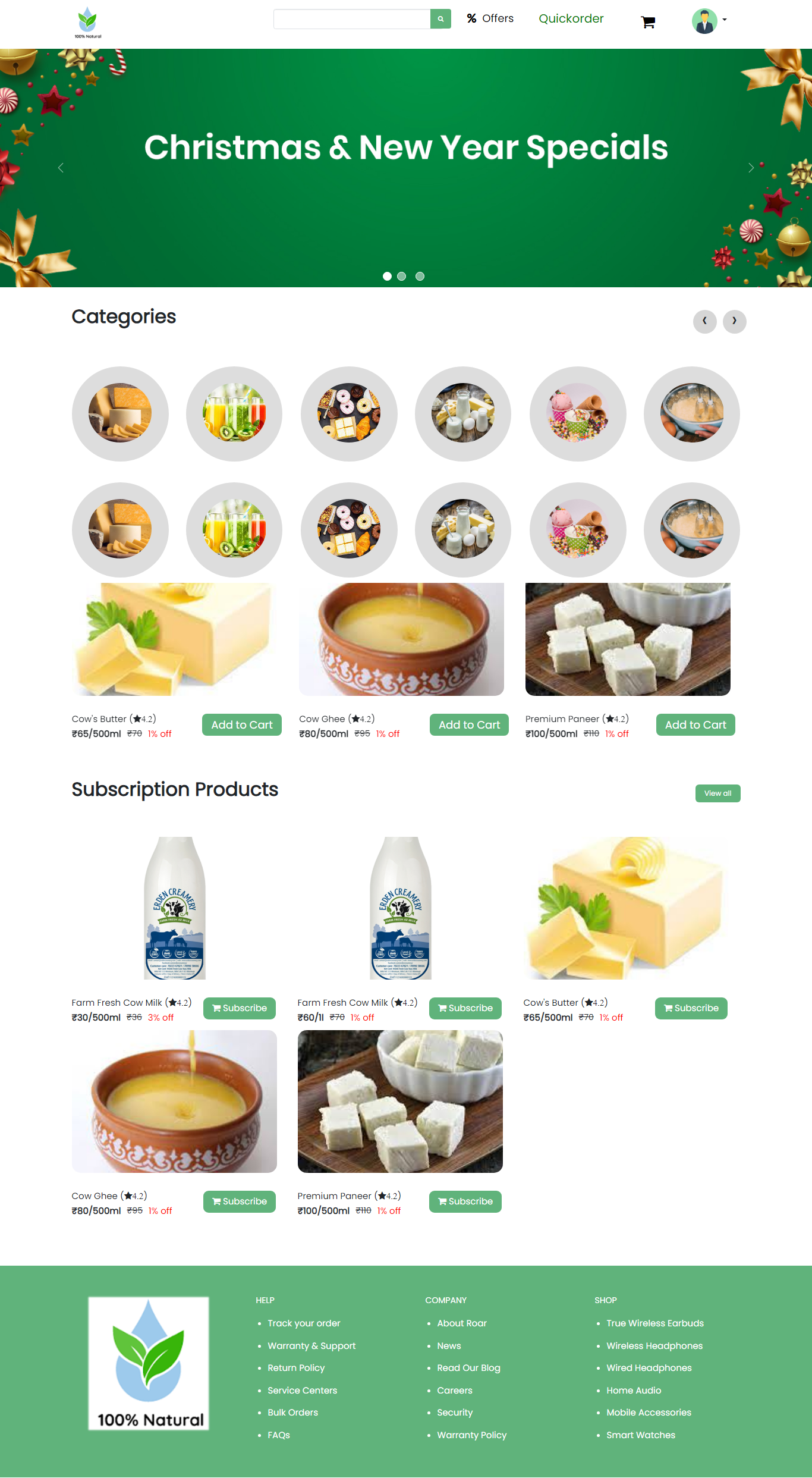Select the second carousel indicator dot

[402, 276]
